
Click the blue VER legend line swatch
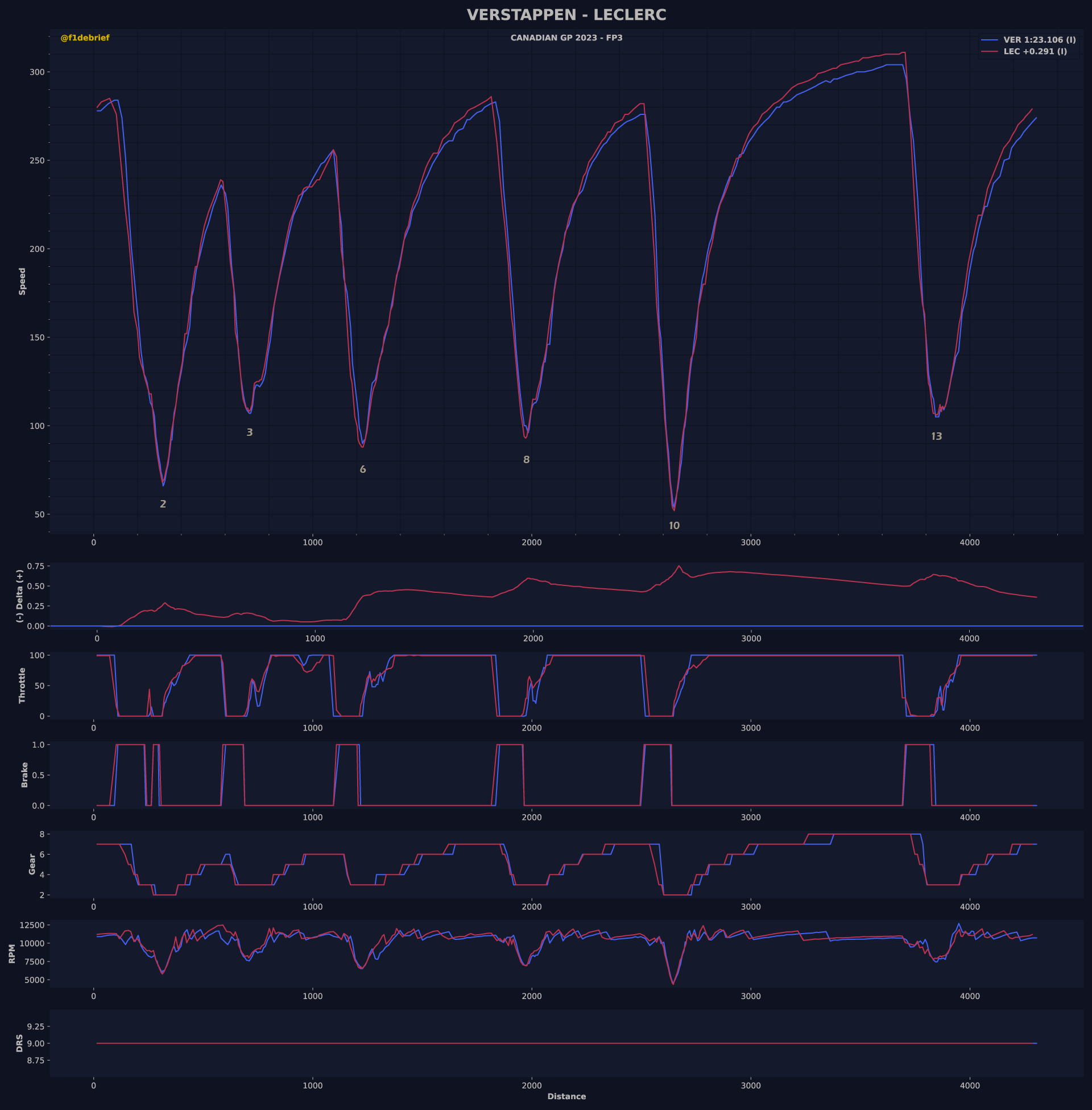989,40
